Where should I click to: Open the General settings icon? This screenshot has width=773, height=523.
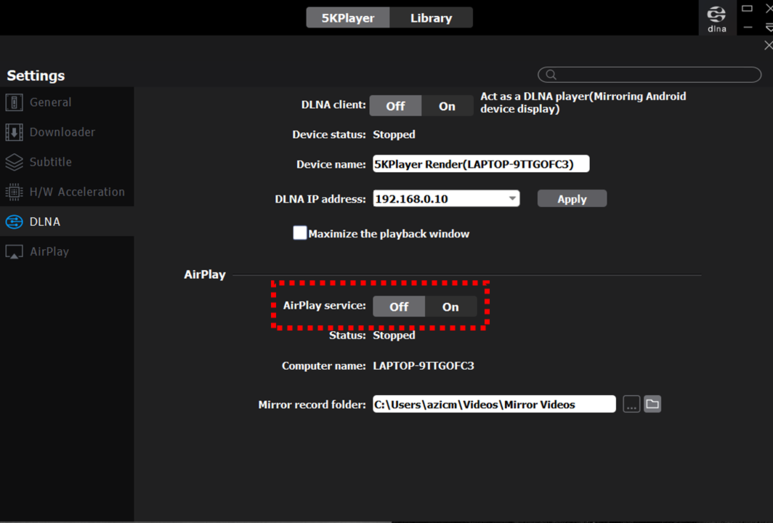14,103
